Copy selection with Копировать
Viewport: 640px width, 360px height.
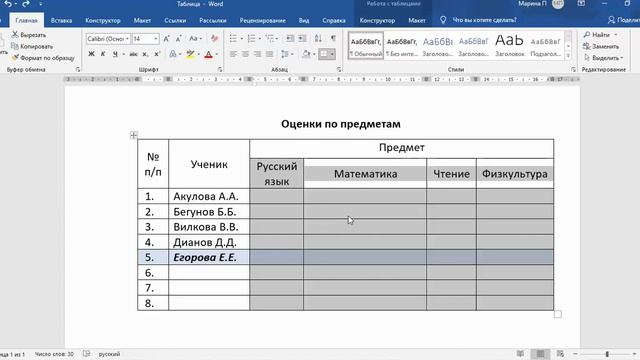coord(32,47)
